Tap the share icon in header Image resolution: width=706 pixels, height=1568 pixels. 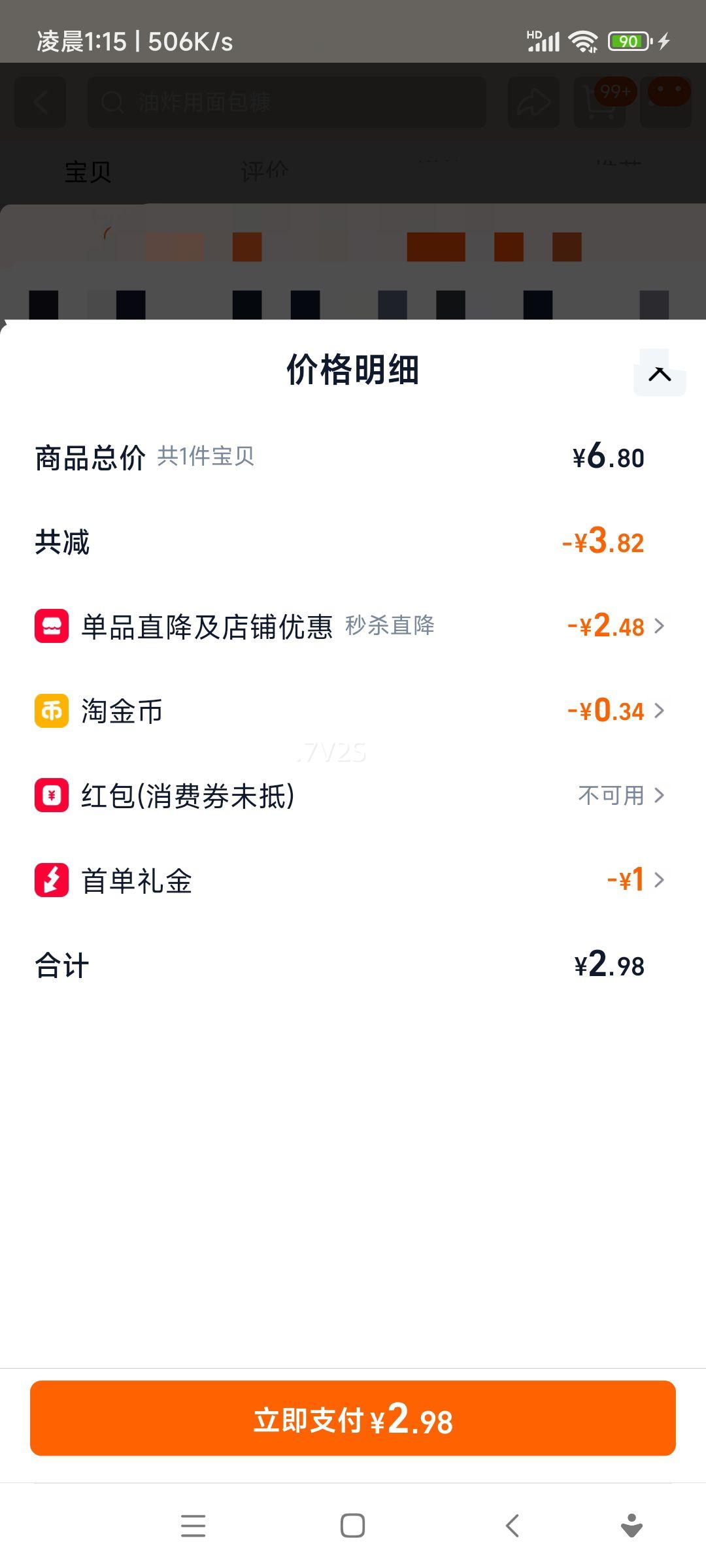(533, 102)
